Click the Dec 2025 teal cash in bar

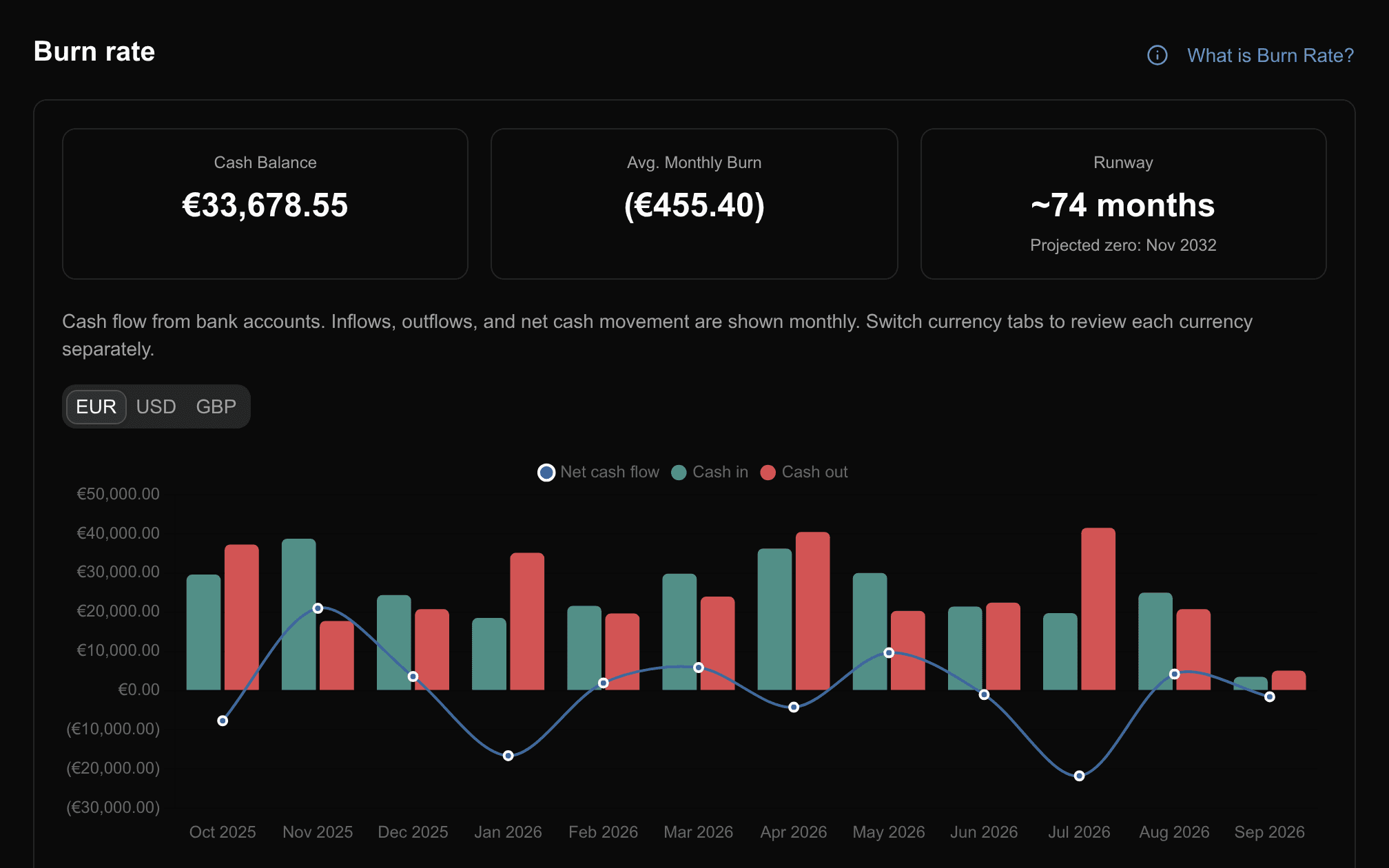tap(393, 643)
